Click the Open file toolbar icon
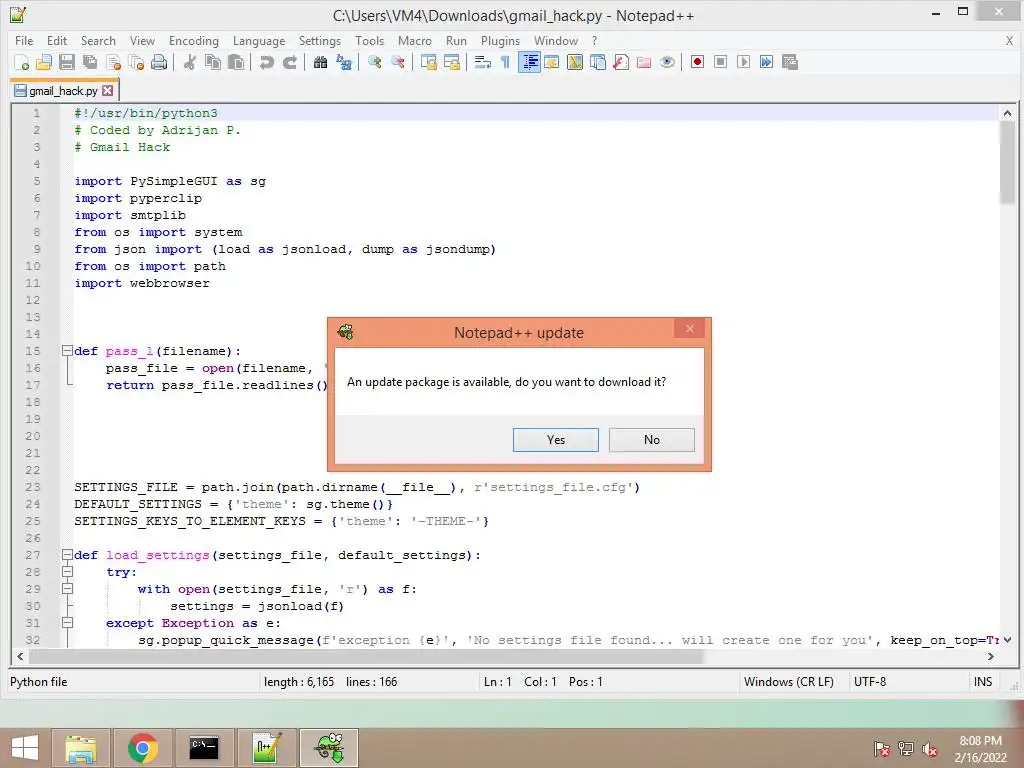The height and width of the screenshot is (768, 1024). point(44,62)
